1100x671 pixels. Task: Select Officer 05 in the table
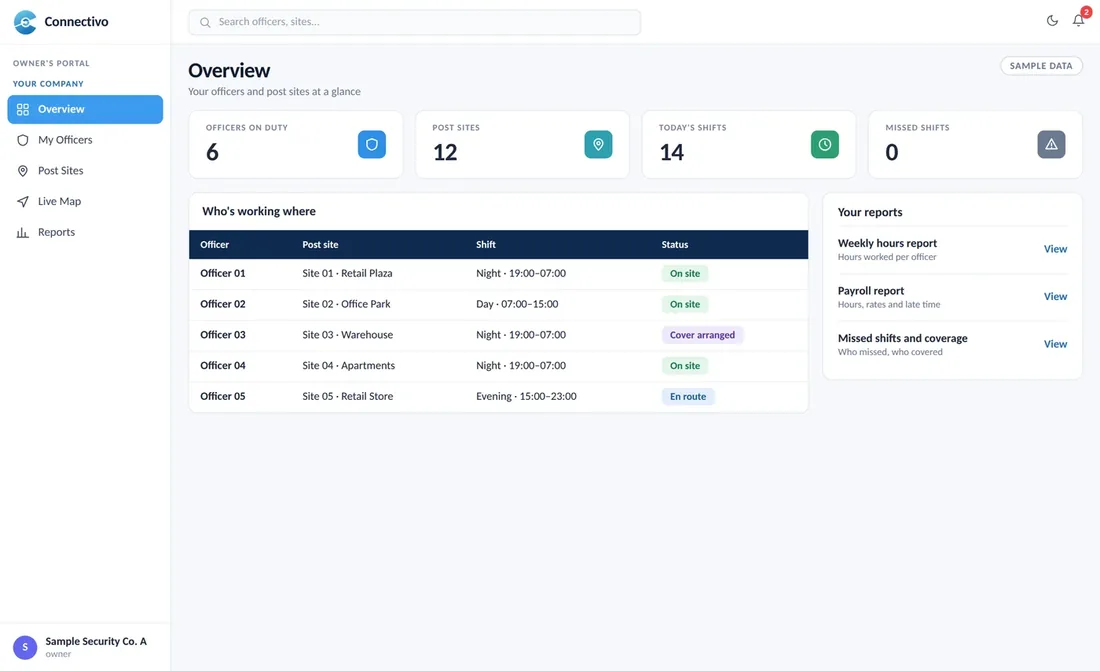coord(223,397)
